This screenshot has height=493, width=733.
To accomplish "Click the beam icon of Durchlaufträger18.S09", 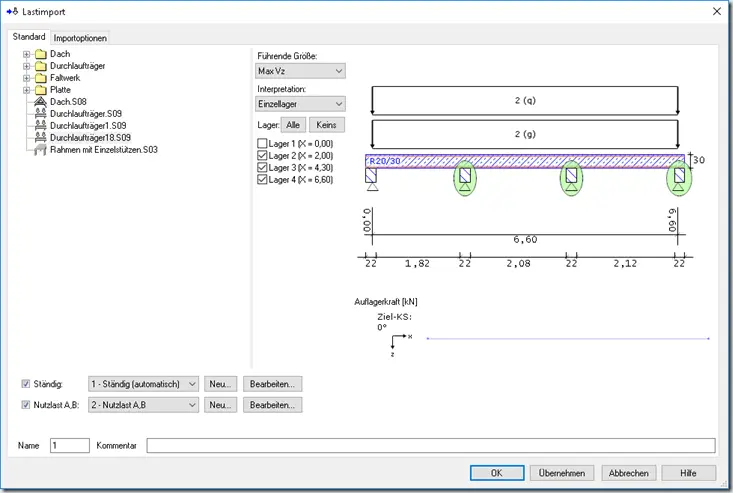I will click(41, 137).
